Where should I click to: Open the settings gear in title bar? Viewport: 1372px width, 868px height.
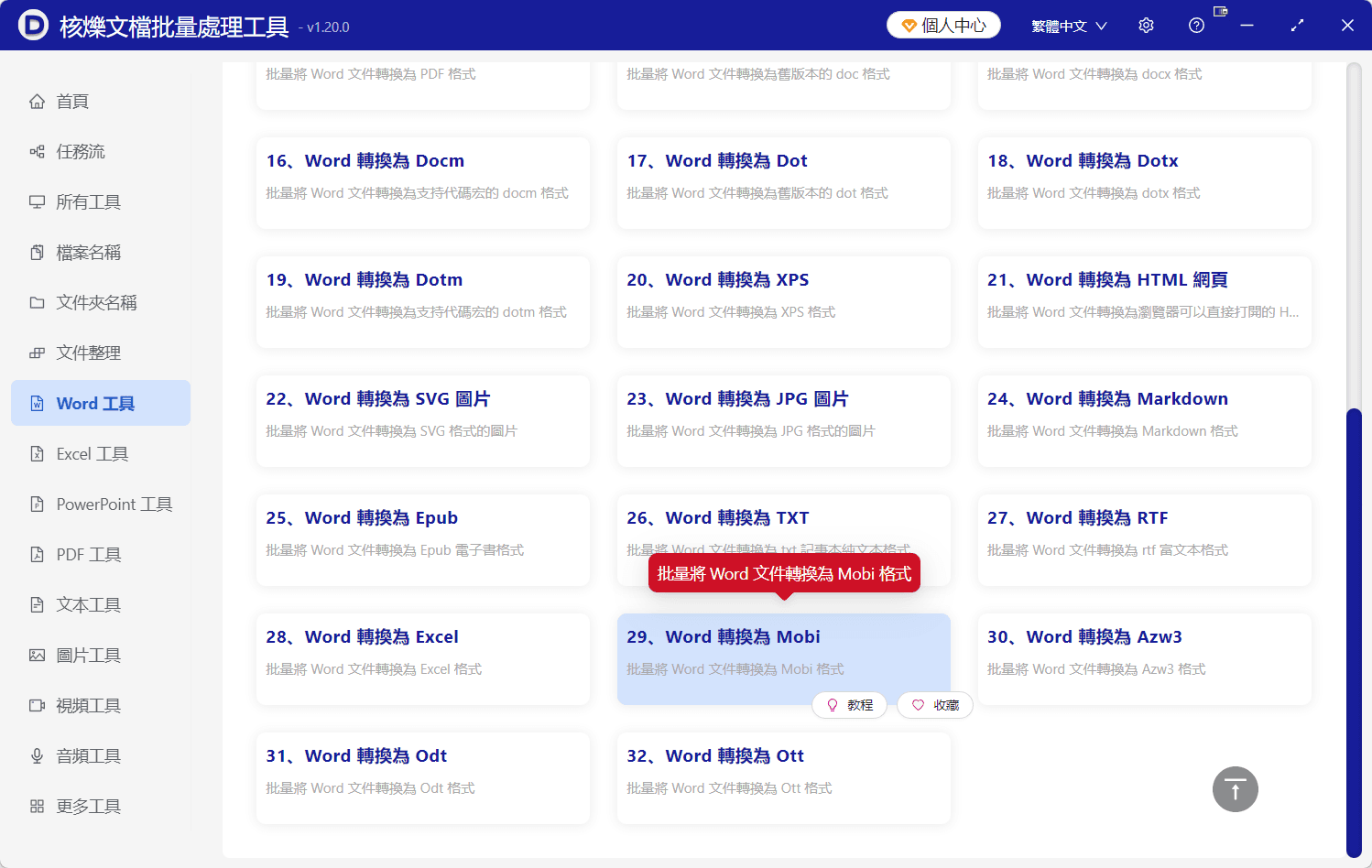pyautogui.click(x=1146, y=25)
